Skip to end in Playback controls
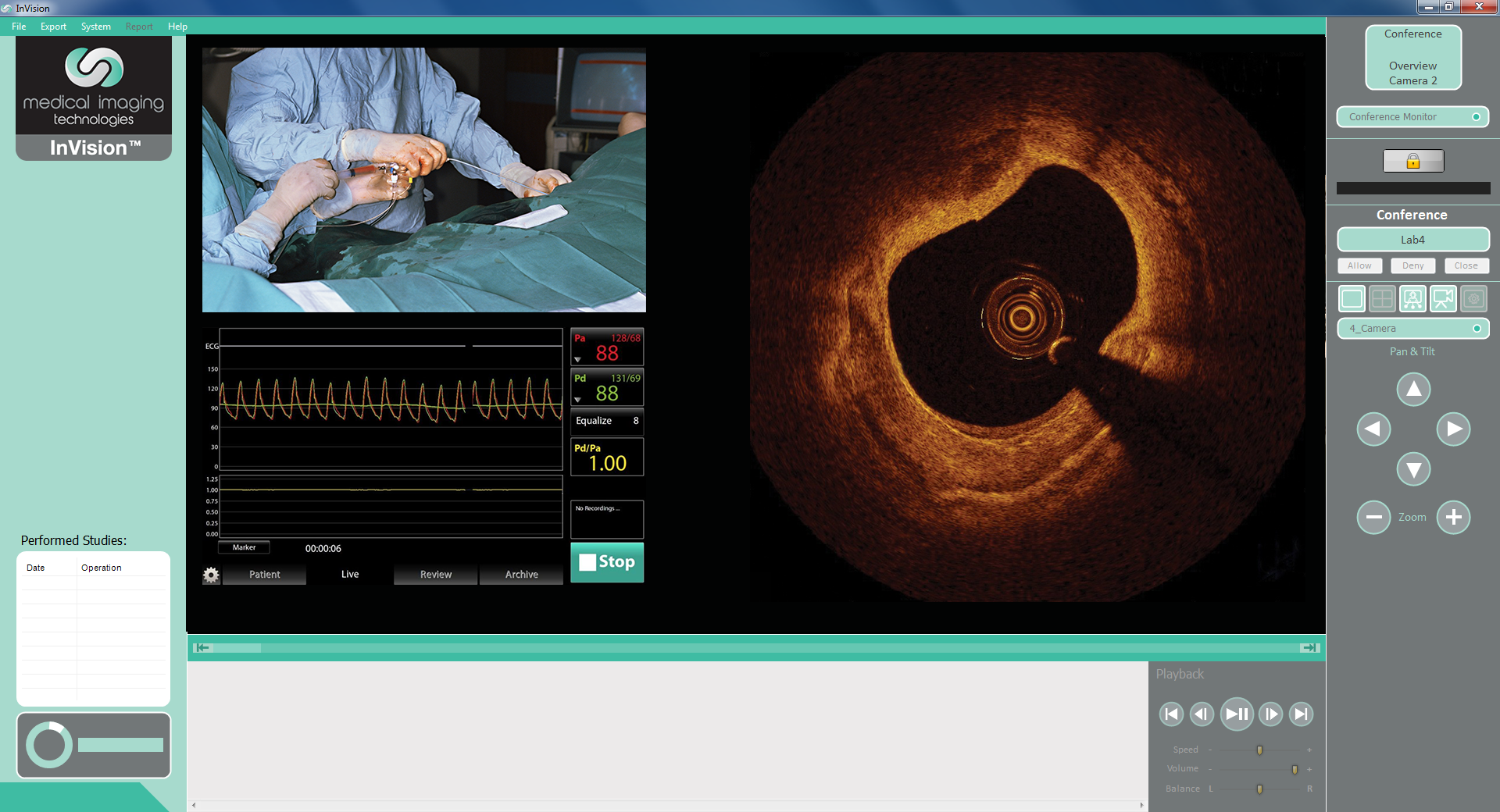The height and width of the screenshot is (812, 1500). tap(1301, 714)
